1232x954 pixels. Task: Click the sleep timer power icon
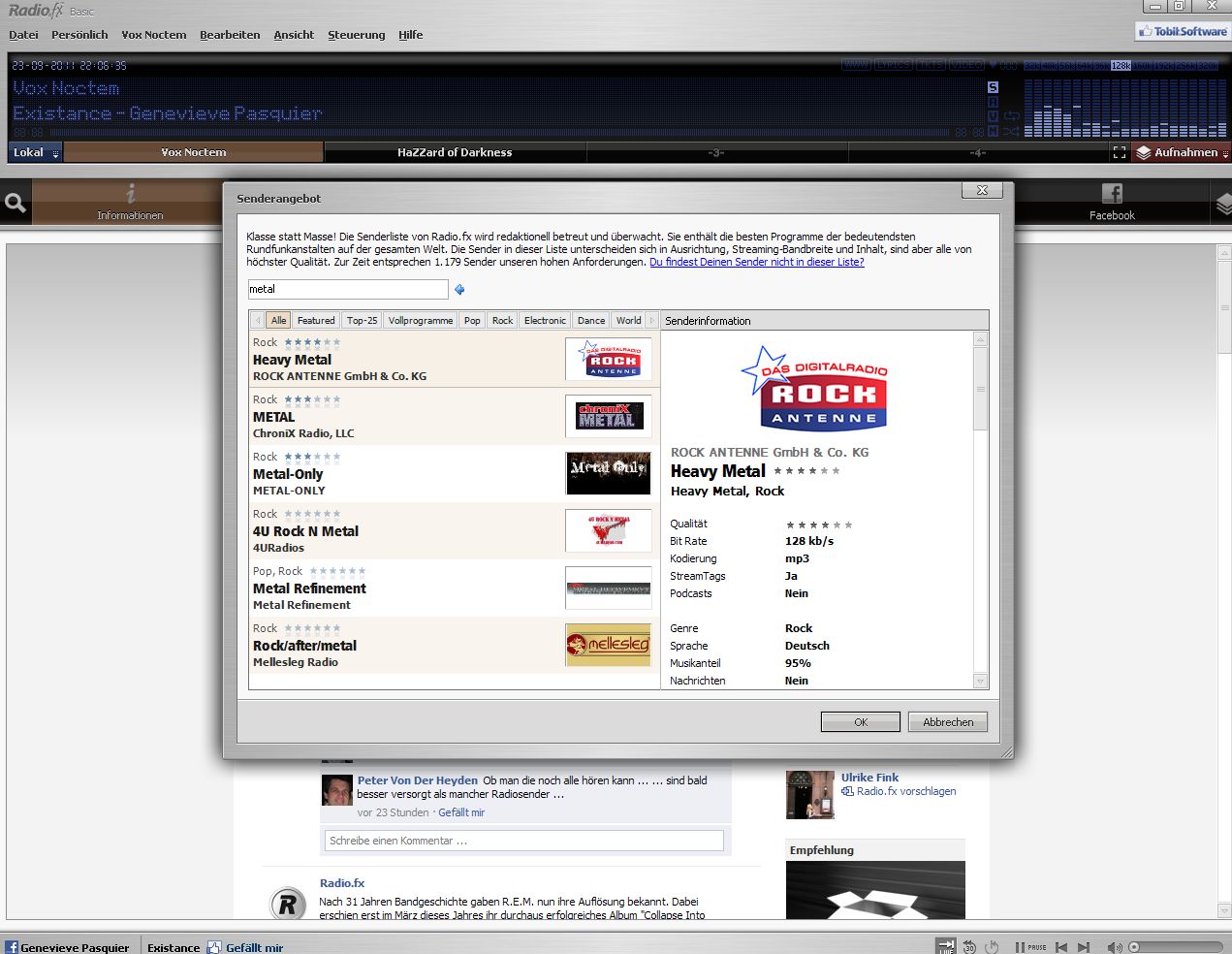992,946
